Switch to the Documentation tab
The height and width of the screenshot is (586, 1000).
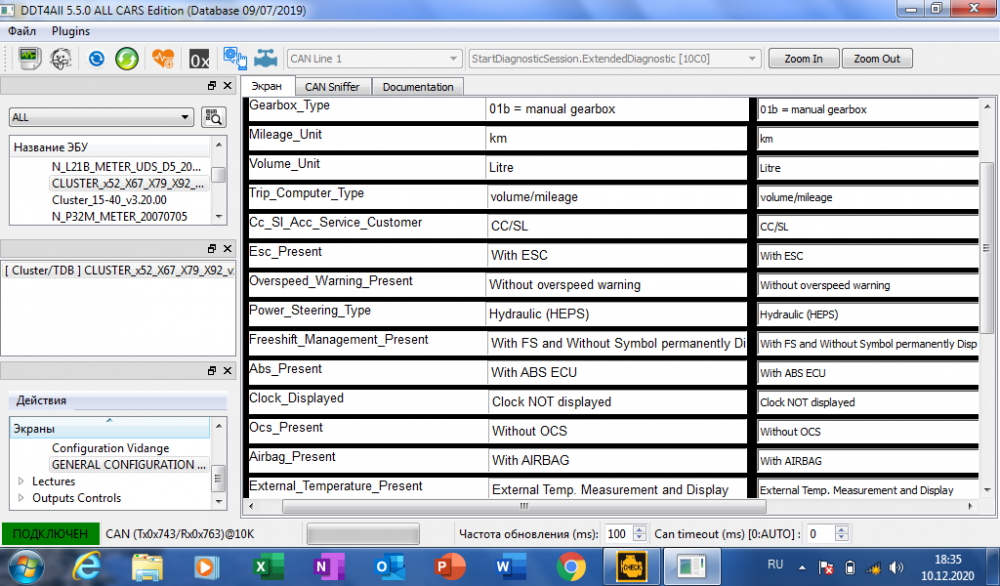click(418, 87)
